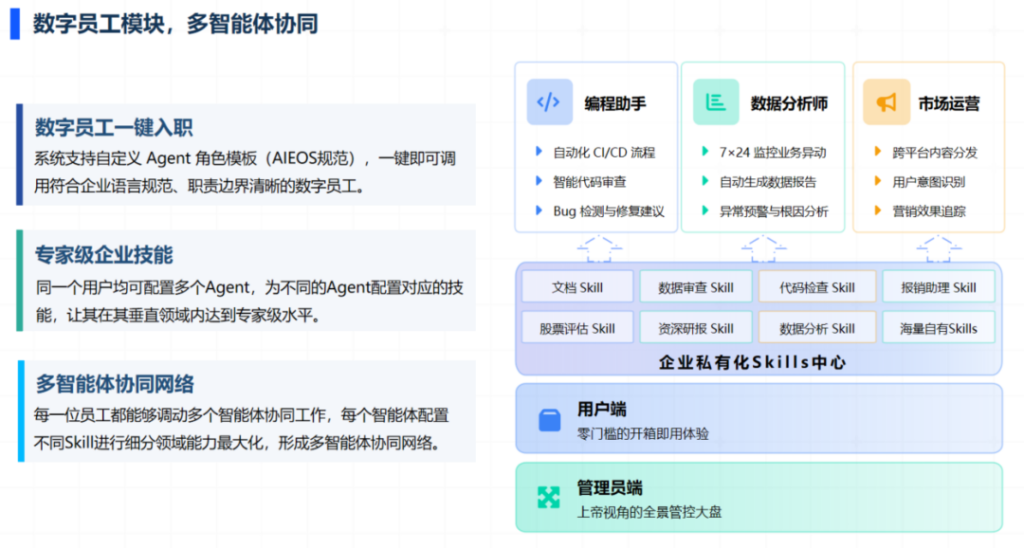Click the green 管理员端 expand icon
This screenshot has height=548, width=1024.
[550, 497]
